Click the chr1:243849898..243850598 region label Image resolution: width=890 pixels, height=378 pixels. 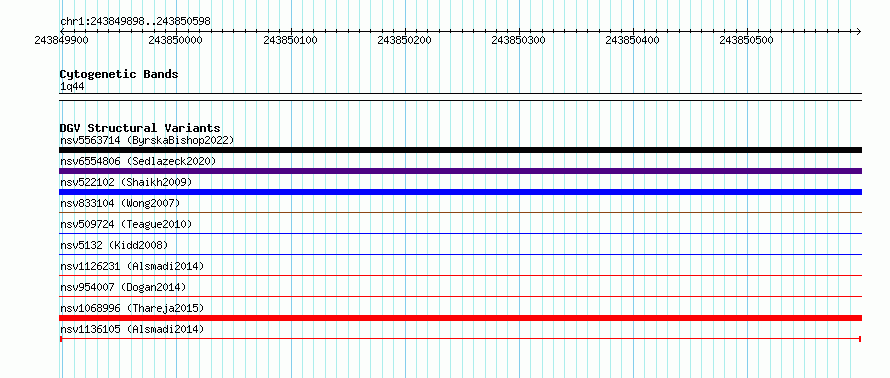(x=135, y=22)
